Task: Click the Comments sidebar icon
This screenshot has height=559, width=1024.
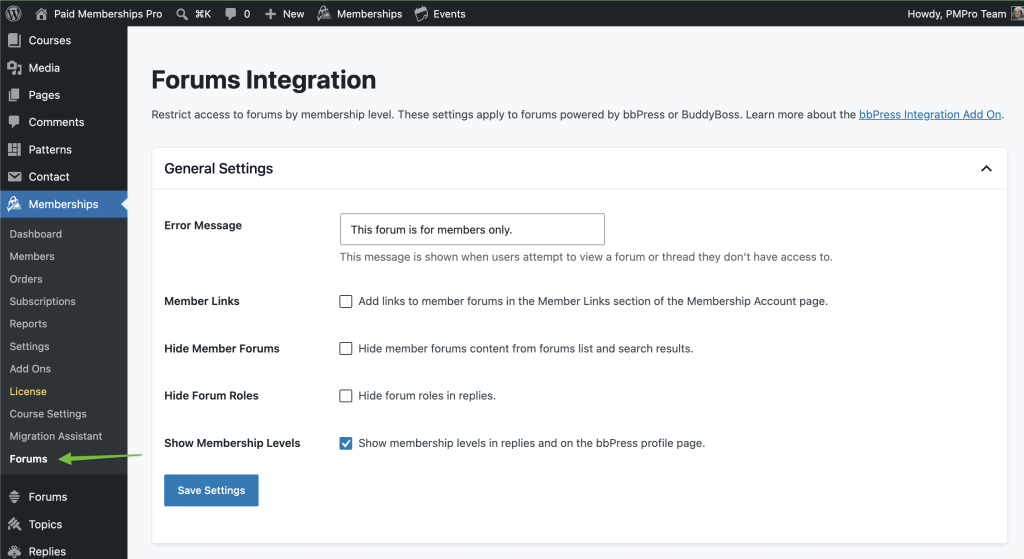Action: pyautogui.click(x=14, y=122)
